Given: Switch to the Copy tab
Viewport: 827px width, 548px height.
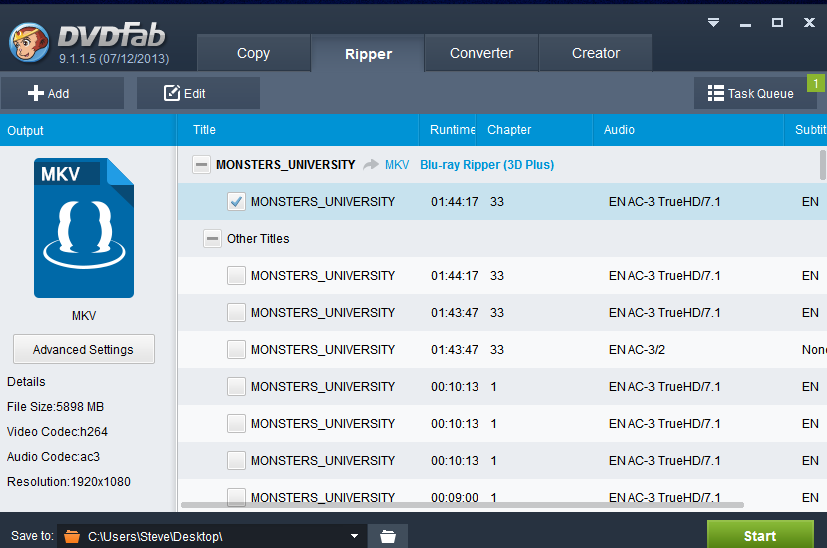Looking at the screenshot, I should point(253,53).
